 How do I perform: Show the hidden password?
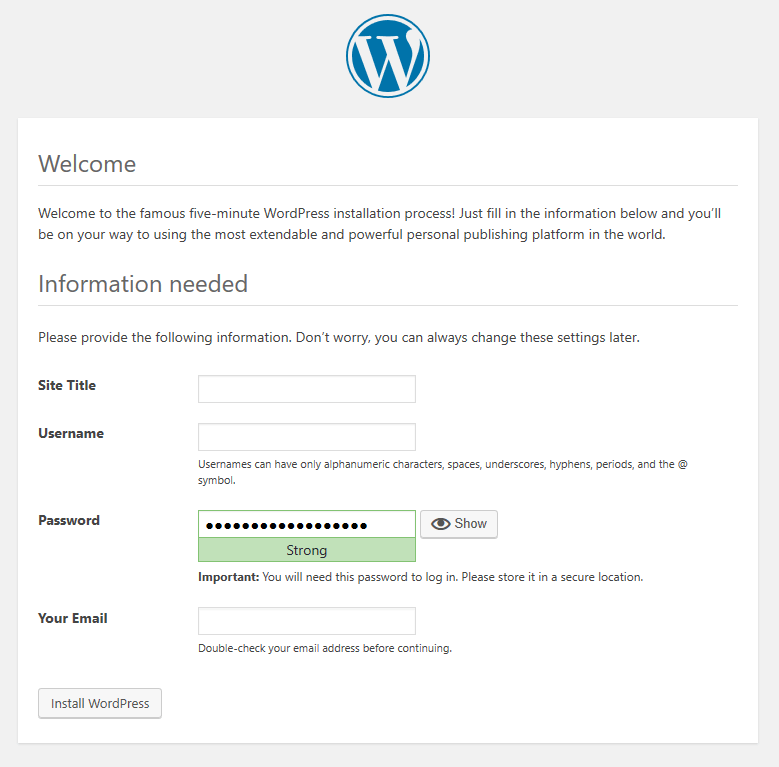coord(459,524)
